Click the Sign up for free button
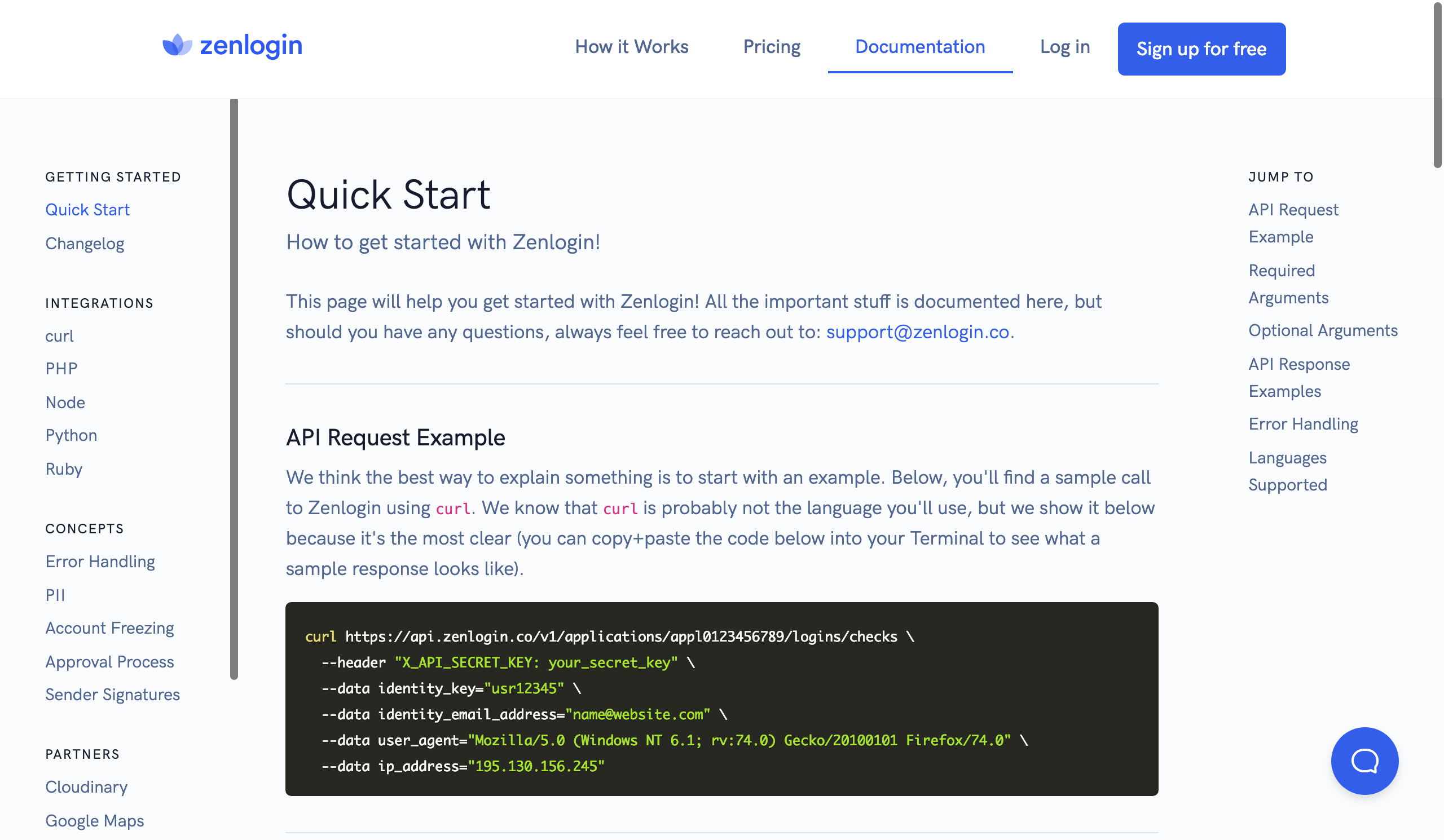Image resolution: width=1444 pixels, height=840 pixels. (1201, 48)
